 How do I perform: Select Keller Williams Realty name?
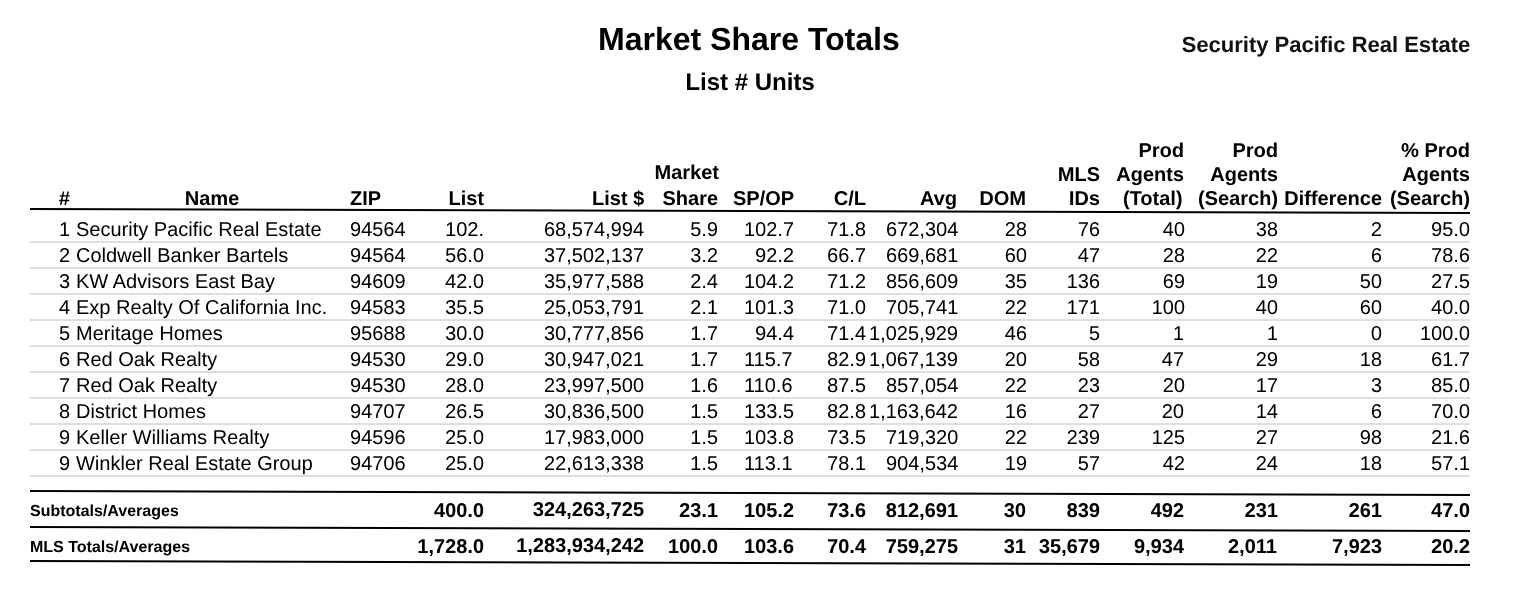click(173, 437)
